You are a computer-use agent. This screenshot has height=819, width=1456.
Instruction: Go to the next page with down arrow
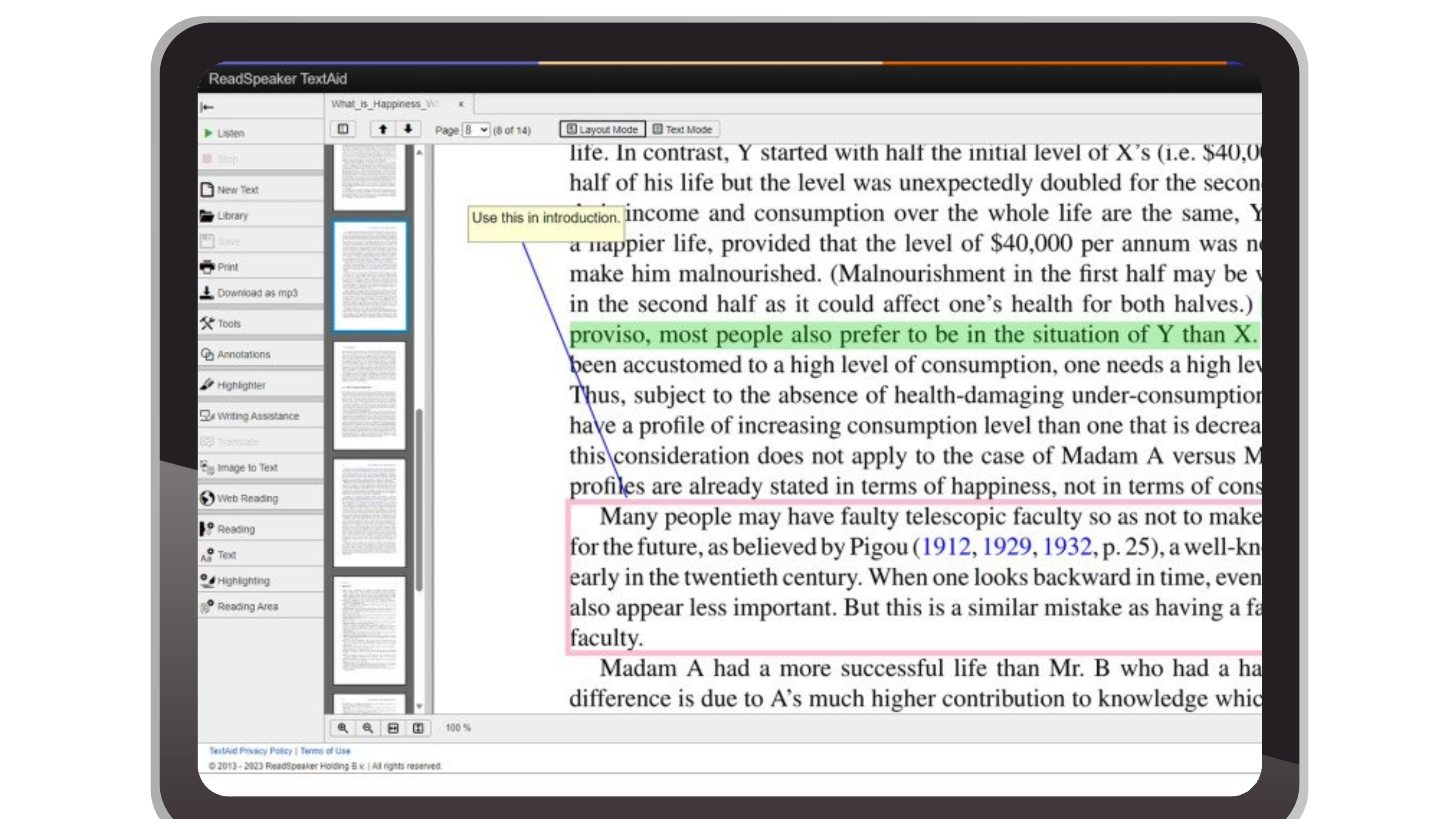click(x=408, y=129)
